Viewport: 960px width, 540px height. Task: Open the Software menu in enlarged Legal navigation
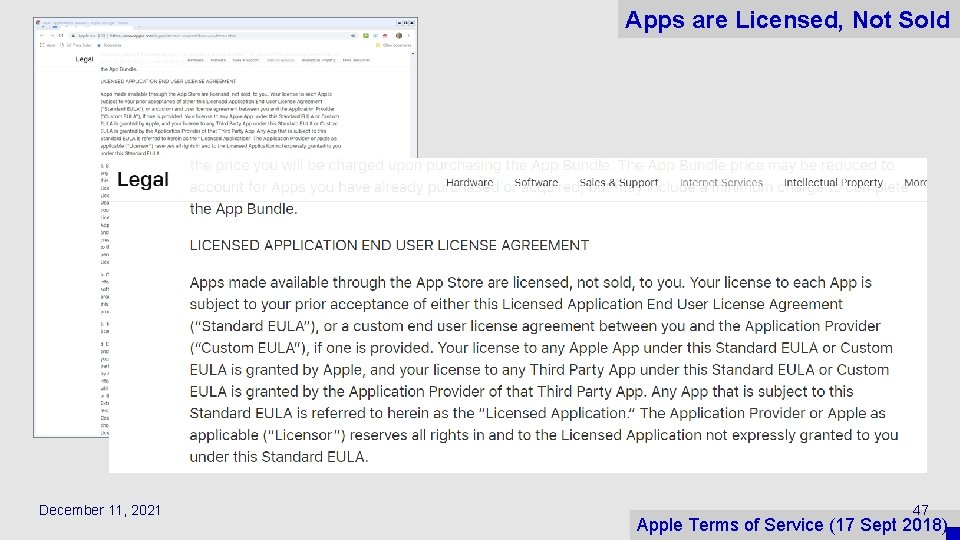[x=536, y=182]
